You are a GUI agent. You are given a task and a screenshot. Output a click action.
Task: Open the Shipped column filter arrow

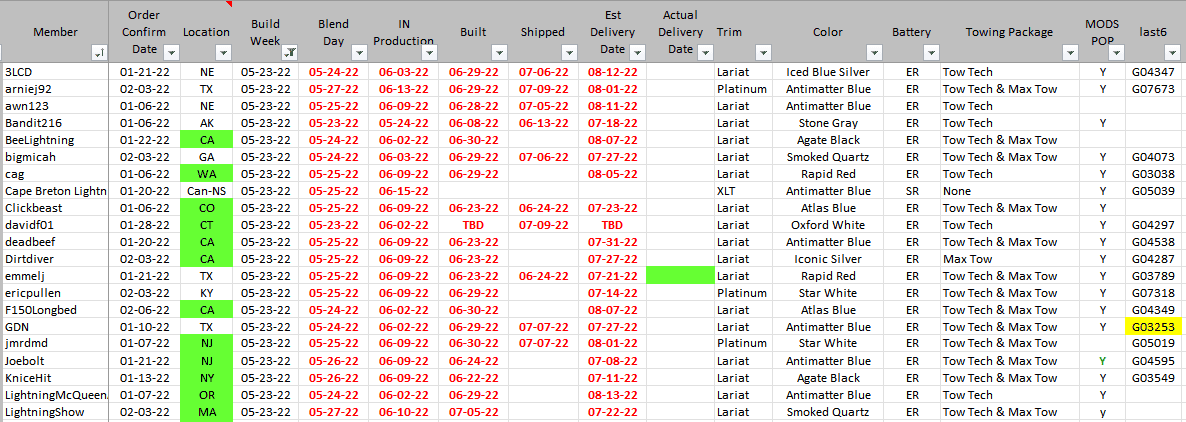(x=568, y=52)
